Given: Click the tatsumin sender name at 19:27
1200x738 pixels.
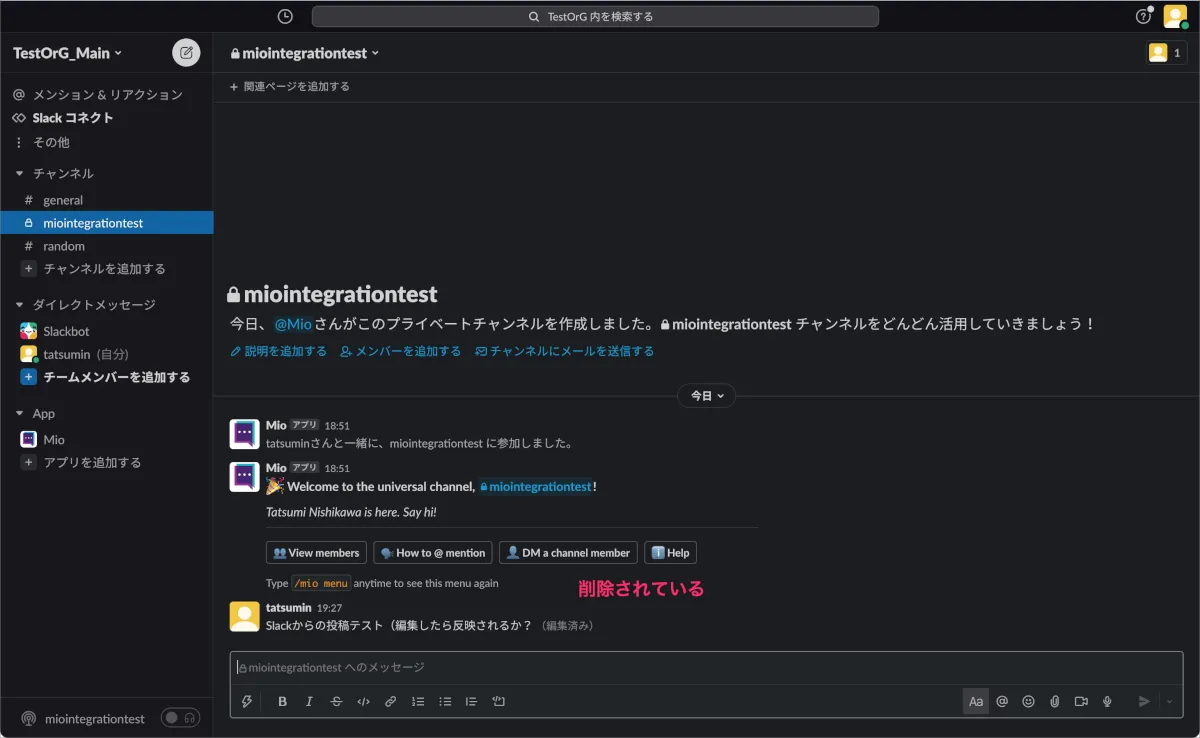Looking at the screenshot, I should [x=289, y=608].
